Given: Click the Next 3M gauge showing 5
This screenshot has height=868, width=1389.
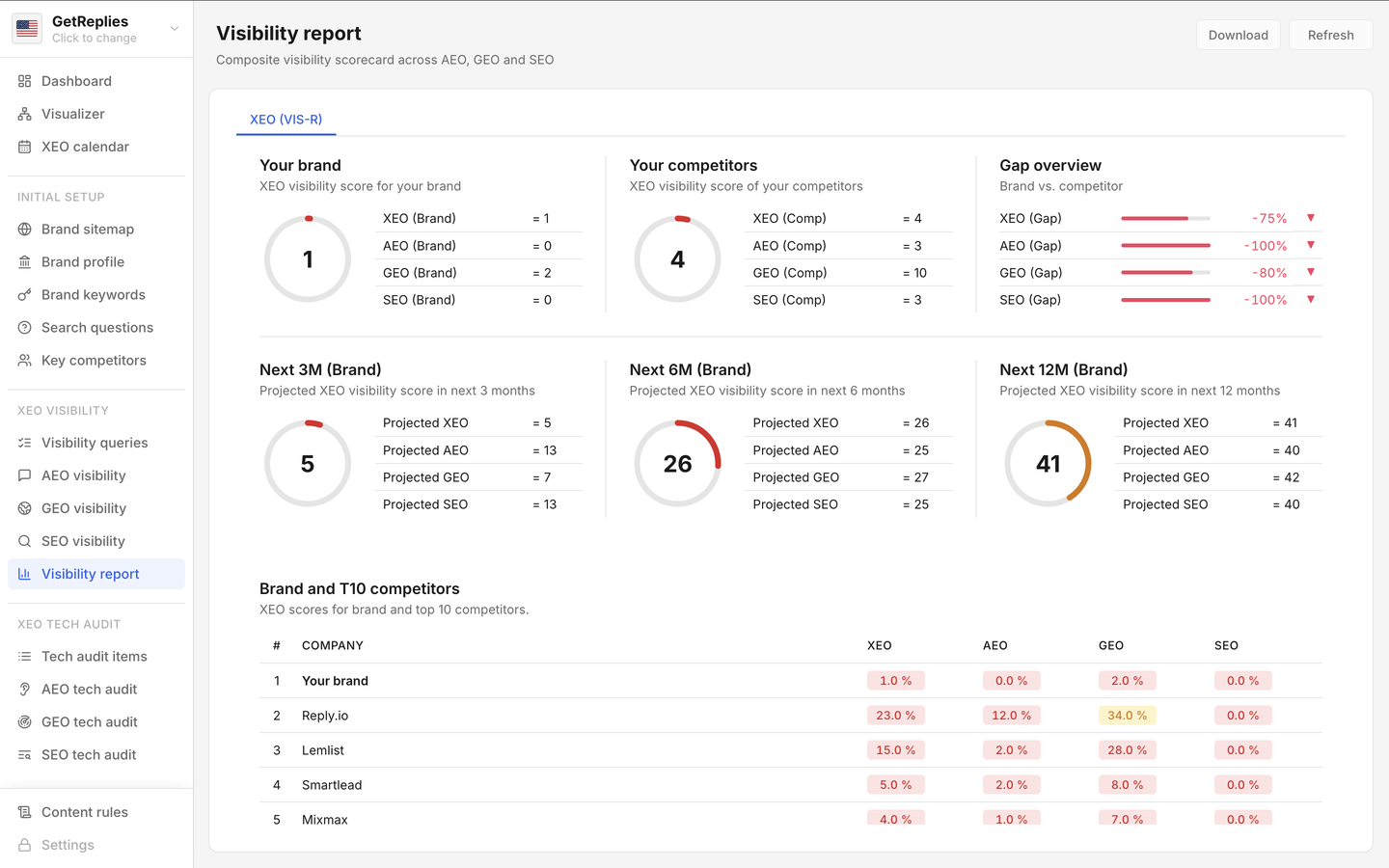Looking at the screenshot, I should (x=308, y=464).
